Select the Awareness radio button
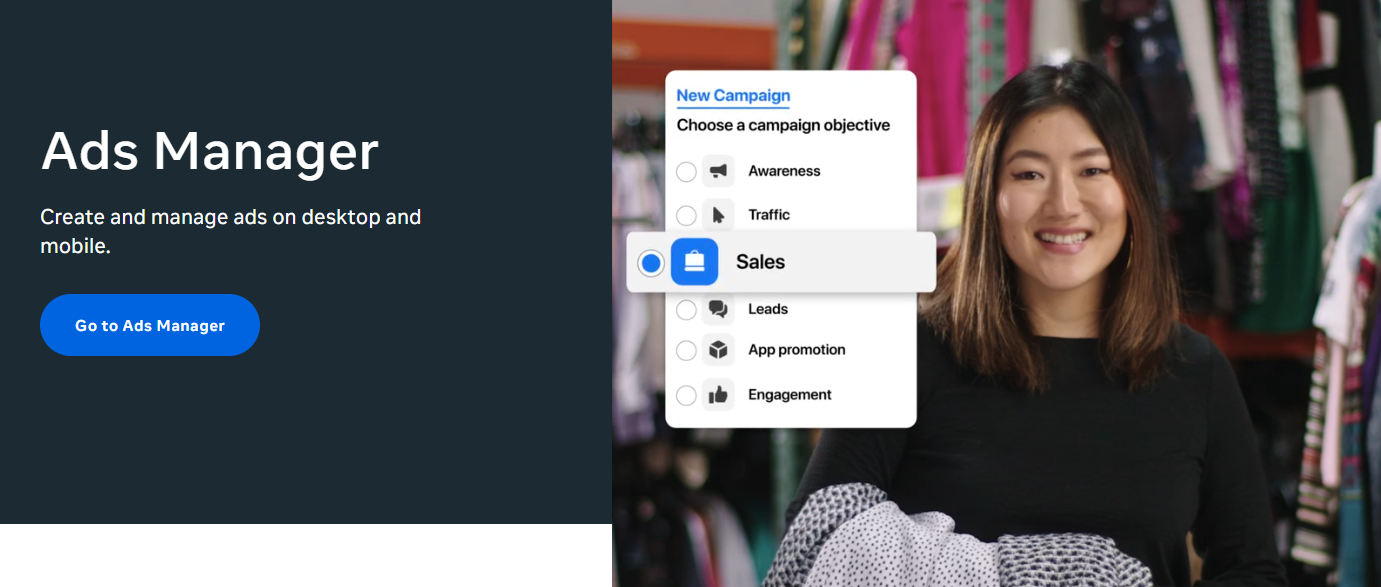Image resolution: width=1381 pixels, height=587 pixels. [686, 171]
